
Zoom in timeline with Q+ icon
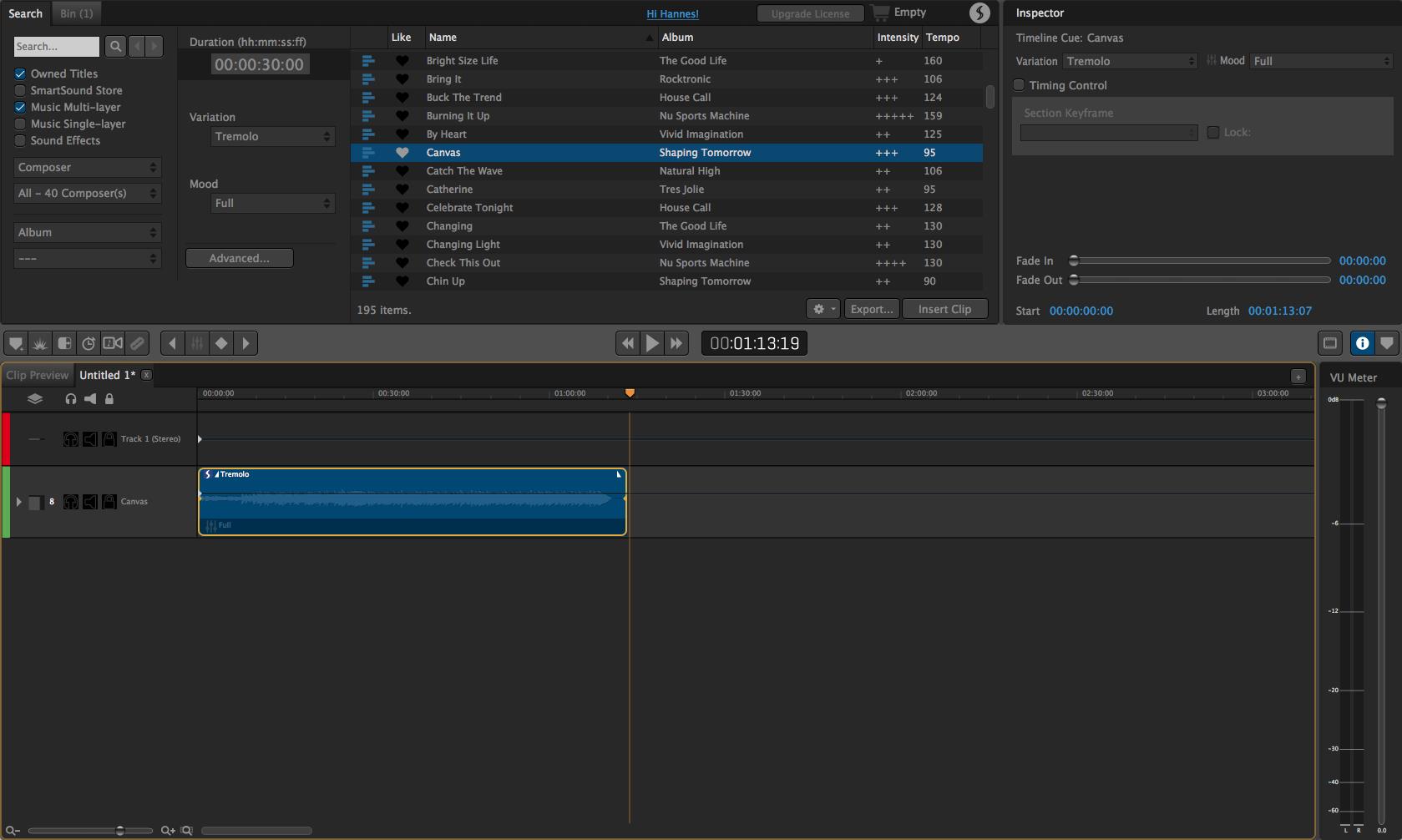tap(168, 830)
